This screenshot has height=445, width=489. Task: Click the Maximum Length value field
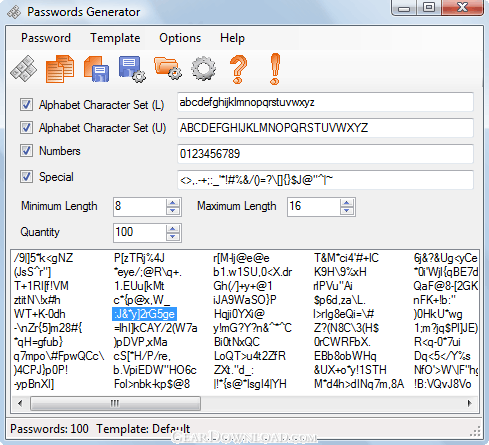314,206
